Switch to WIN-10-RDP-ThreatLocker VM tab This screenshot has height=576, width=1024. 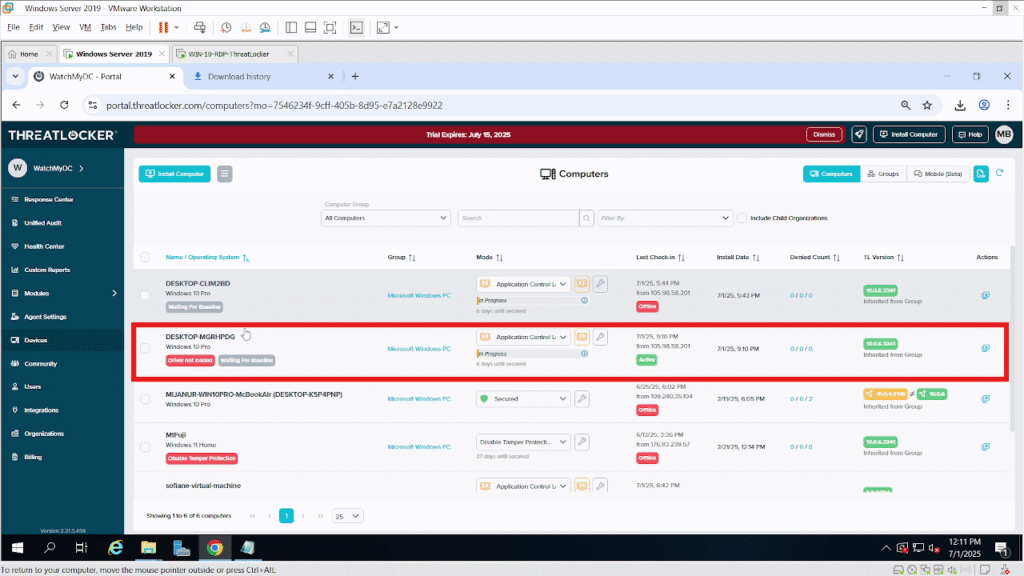(228, 54)
